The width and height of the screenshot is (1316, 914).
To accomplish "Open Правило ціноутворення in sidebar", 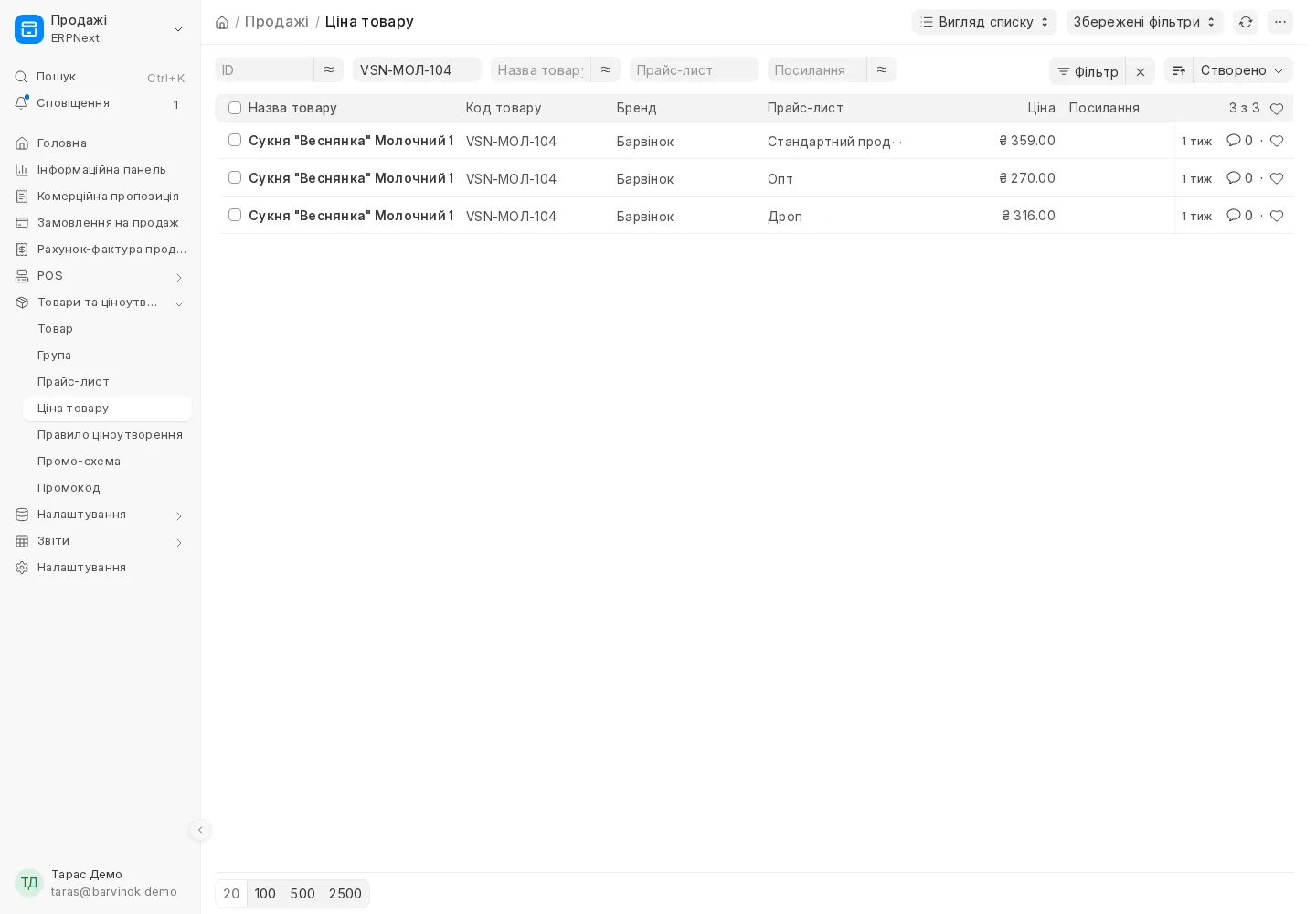I will pyautogui.click(x=110, y=435).
